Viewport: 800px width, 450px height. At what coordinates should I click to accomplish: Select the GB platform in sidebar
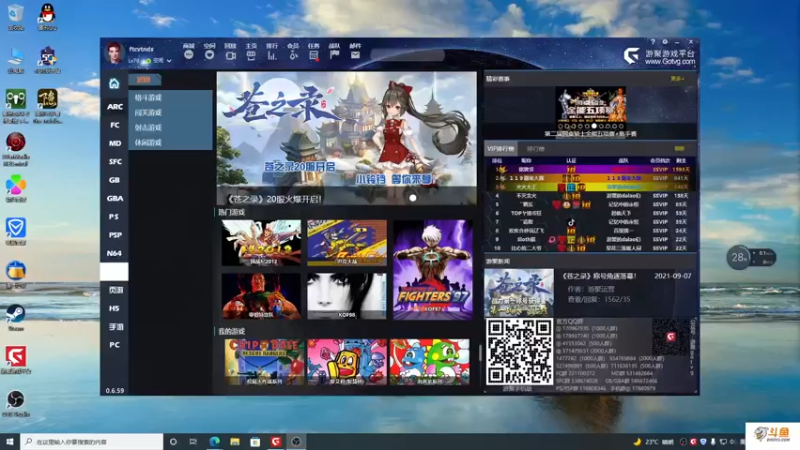tap(115, 180)
